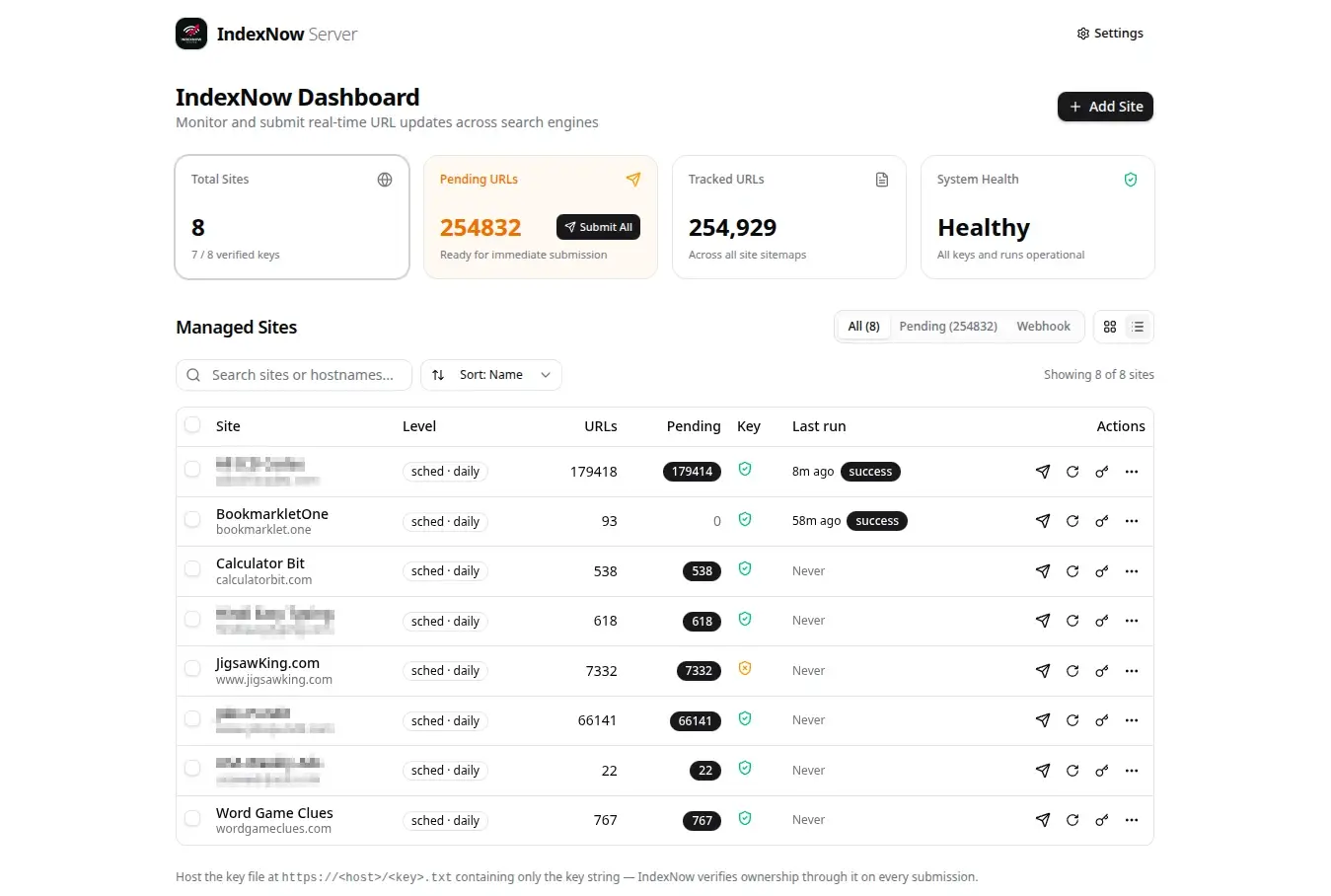The height and width of the screenshot is (896, 1331).
Task: Click key icon in Word Game Clues actions
Action: 1102,820
